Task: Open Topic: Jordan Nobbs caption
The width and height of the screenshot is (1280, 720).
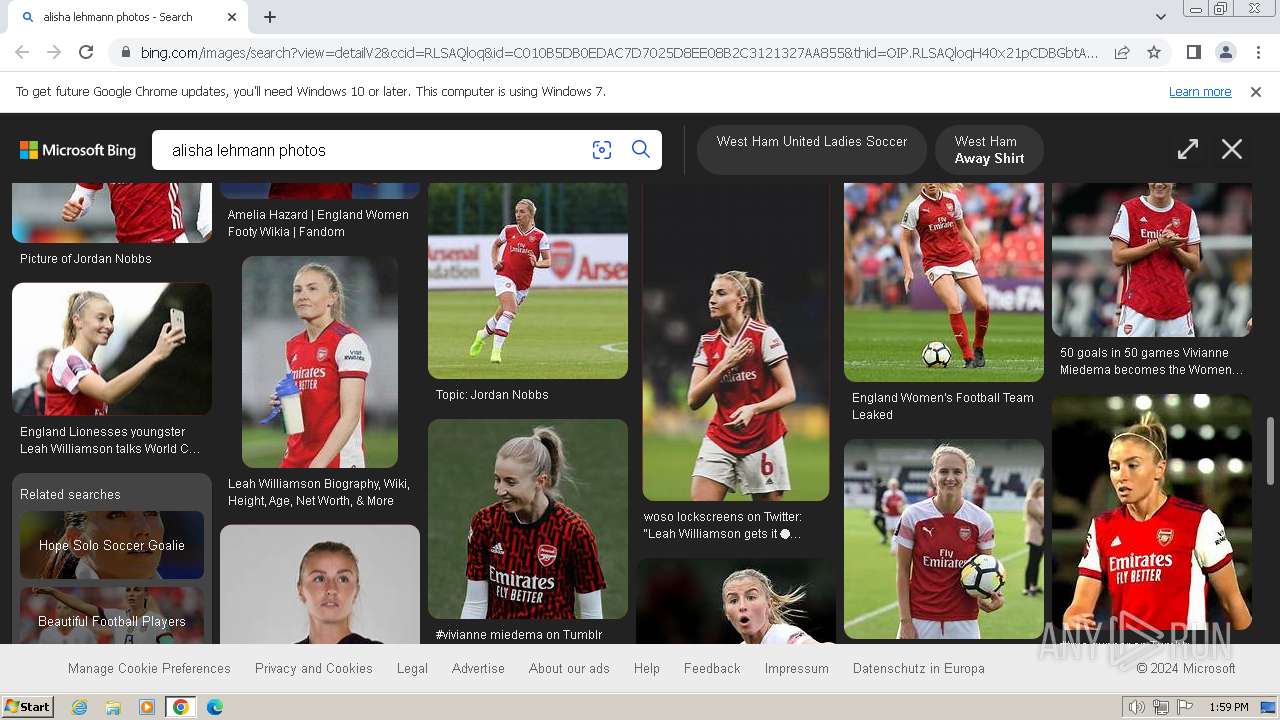Action: click(x=492, y=395)
